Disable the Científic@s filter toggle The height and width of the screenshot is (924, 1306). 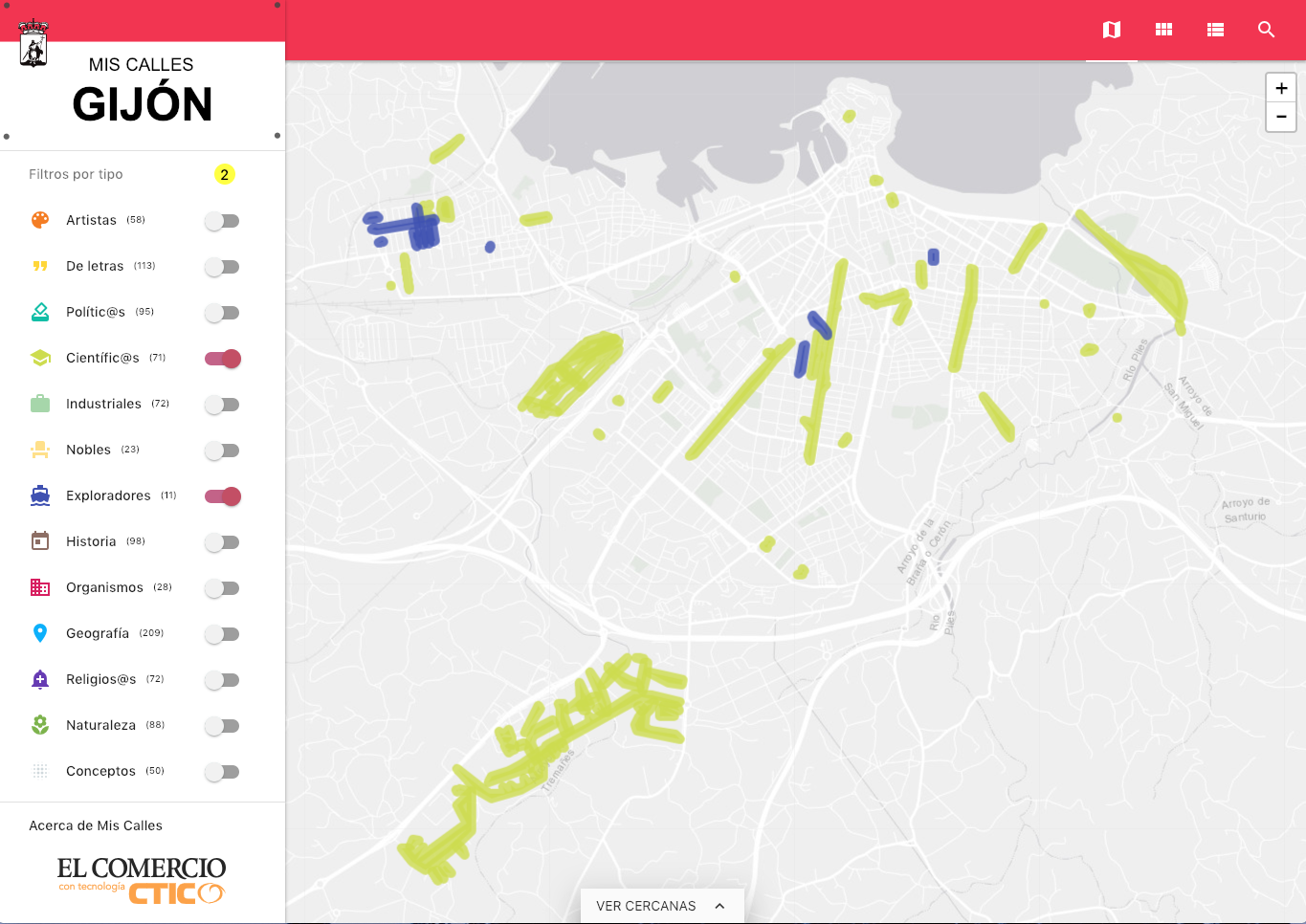pos(222,358)
